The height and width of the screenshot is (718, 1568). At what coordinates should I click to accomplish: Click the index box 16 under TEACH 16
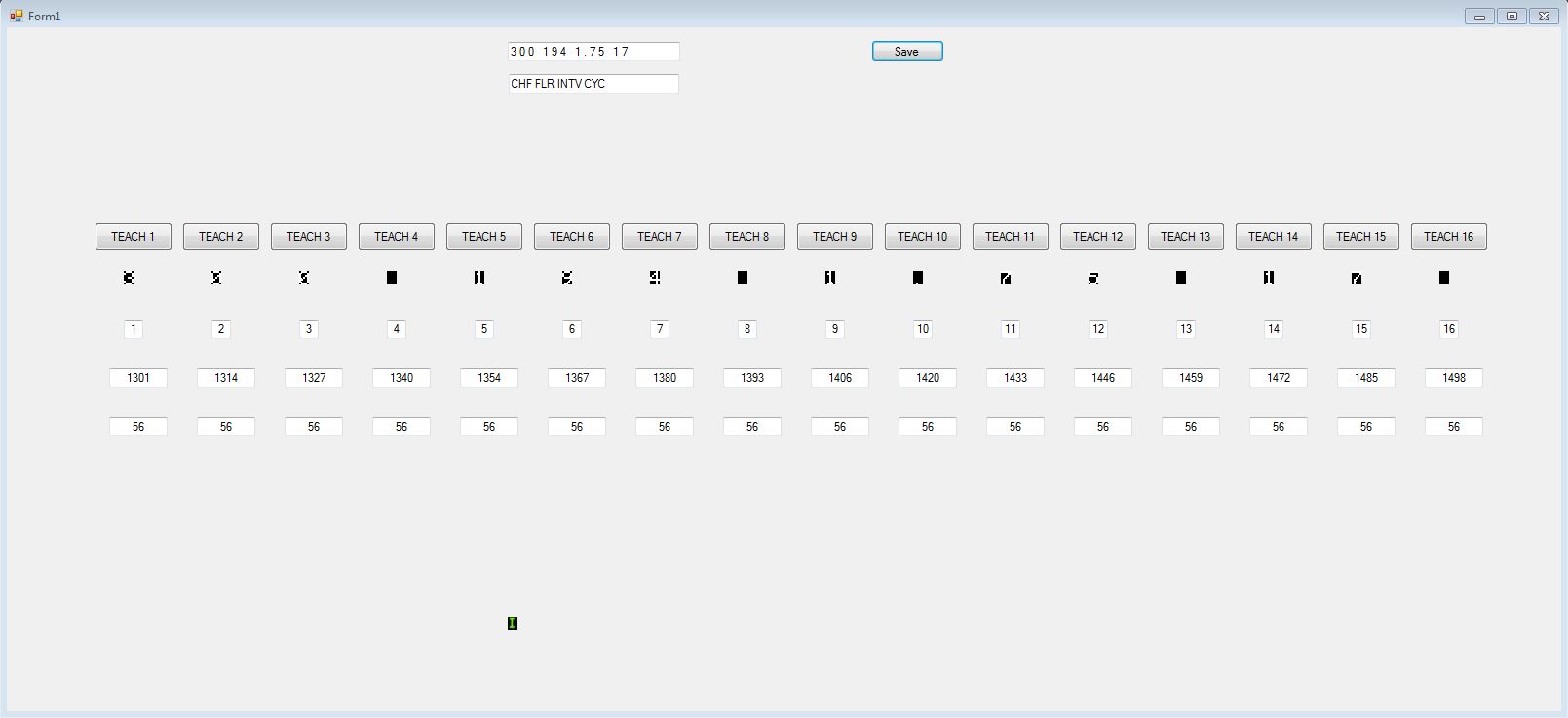click(x=1449, y=329)
